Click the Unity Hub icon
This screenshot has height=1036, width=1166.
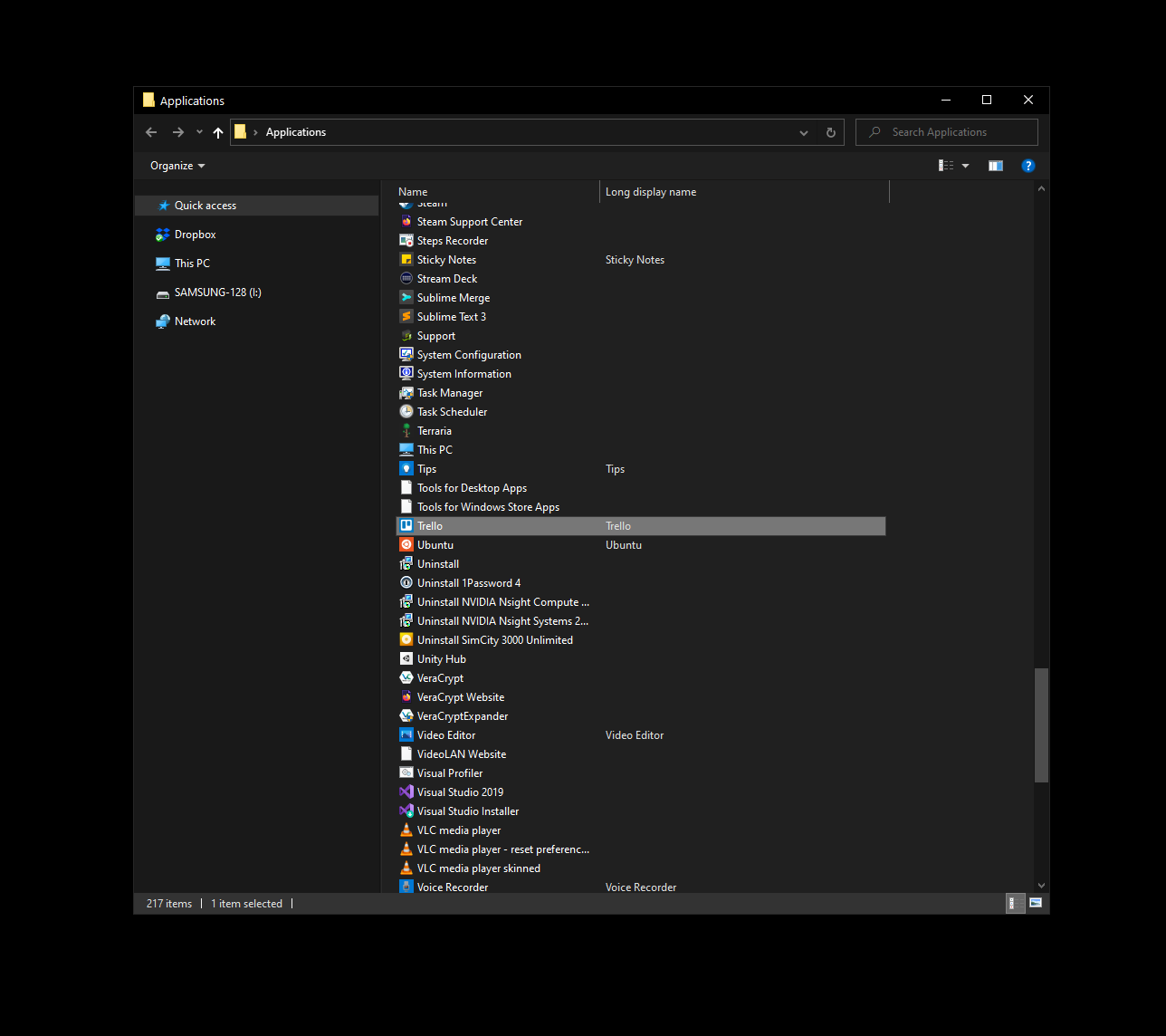pos(406,659)
